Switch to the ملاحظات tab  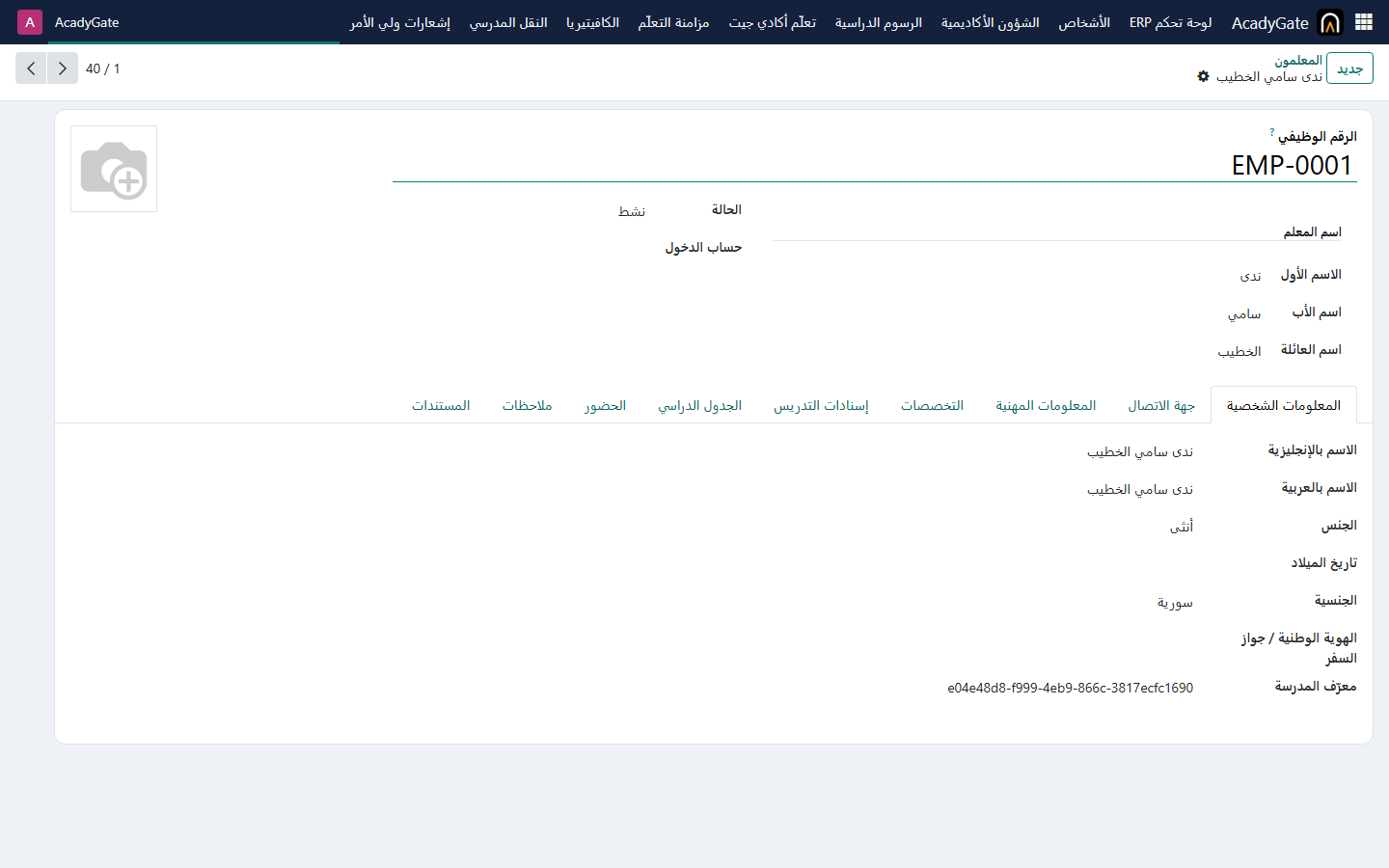pos(527,405)
